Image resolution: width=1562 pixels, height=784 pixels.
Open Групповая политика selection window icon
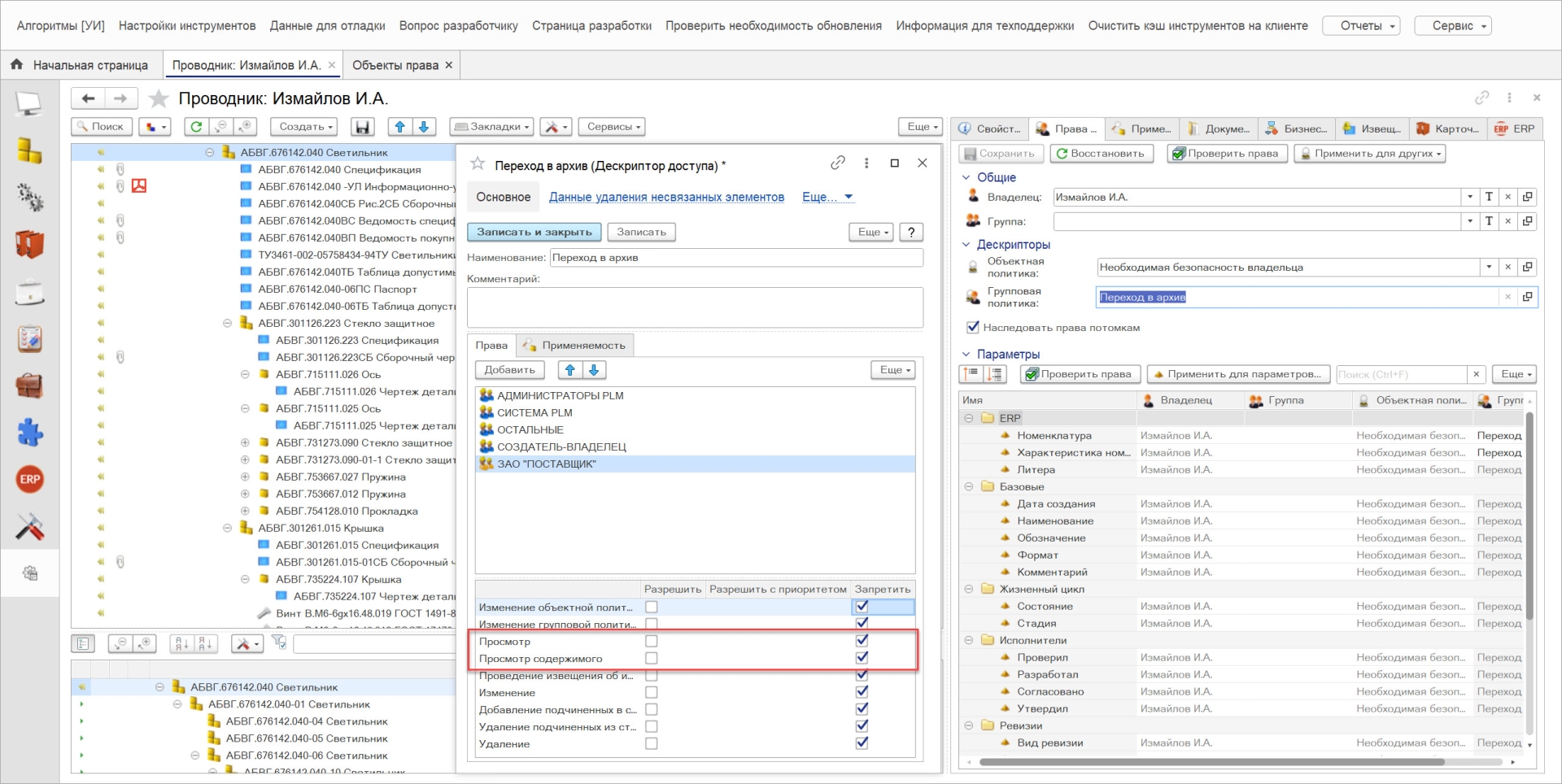click(1528, 297)
